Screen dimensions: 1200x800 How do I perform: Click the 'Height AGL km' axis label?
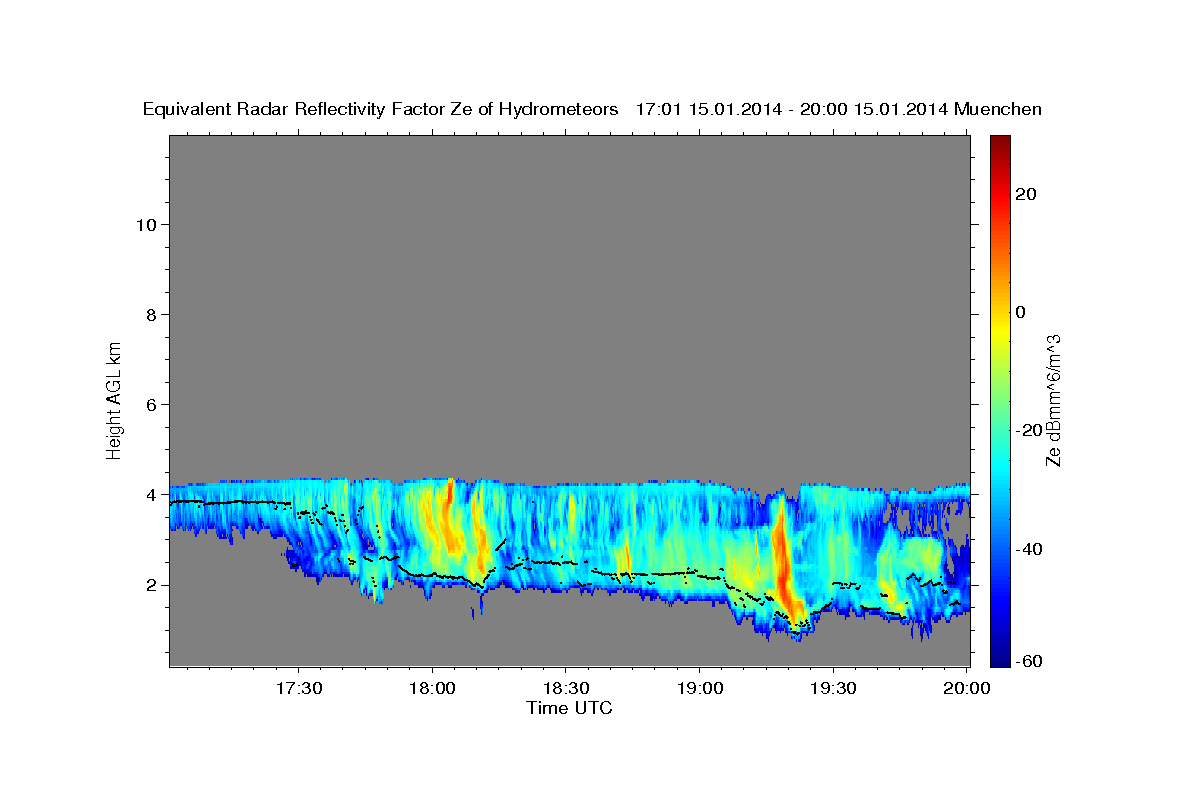(115, 401)
